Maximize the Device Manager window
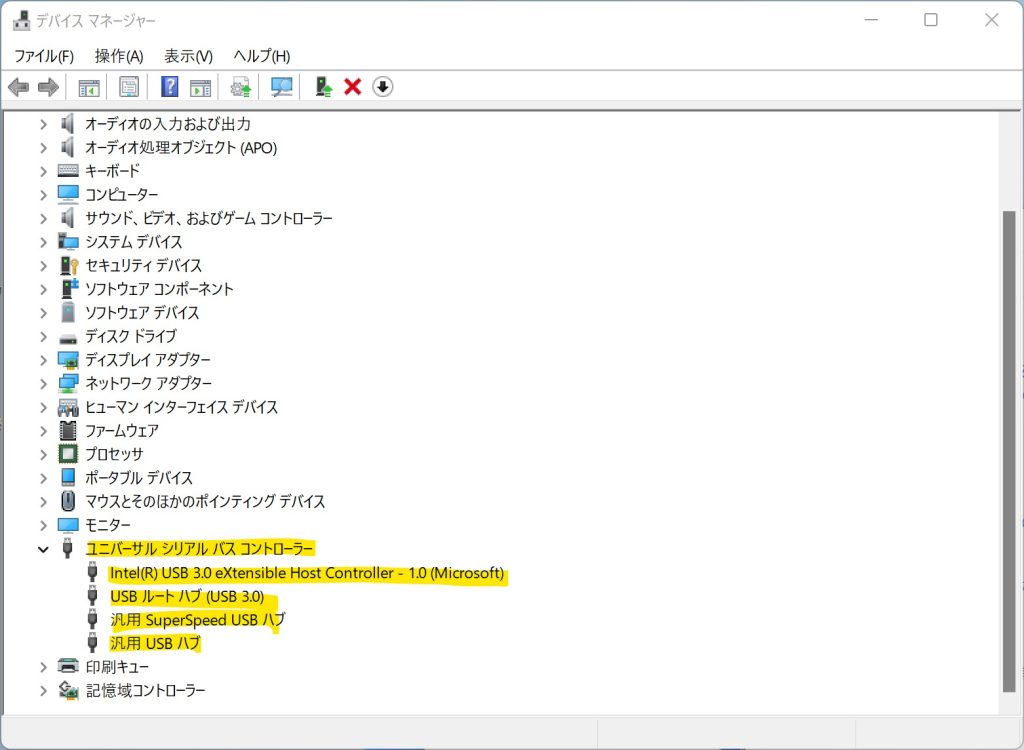The width and height of the screenshot is (1024, 750). click(x=931, y=20)
